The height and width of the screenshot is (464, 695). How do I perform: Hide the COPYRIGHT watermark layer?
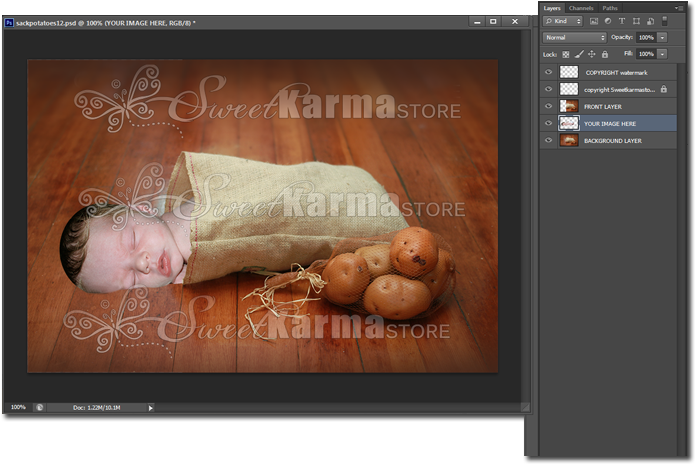pos(549,72)
